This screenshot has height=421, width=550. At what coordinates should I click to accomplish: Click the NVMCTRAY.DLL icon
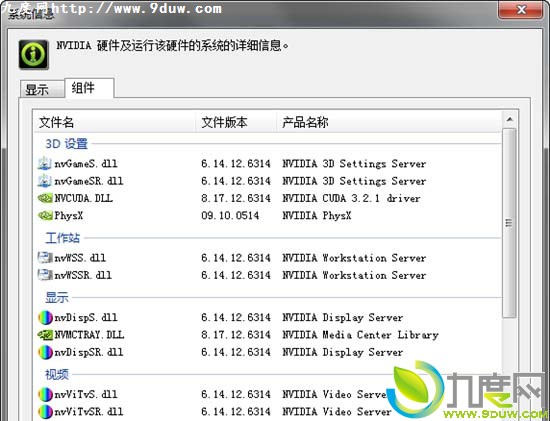tap(45, 335)
